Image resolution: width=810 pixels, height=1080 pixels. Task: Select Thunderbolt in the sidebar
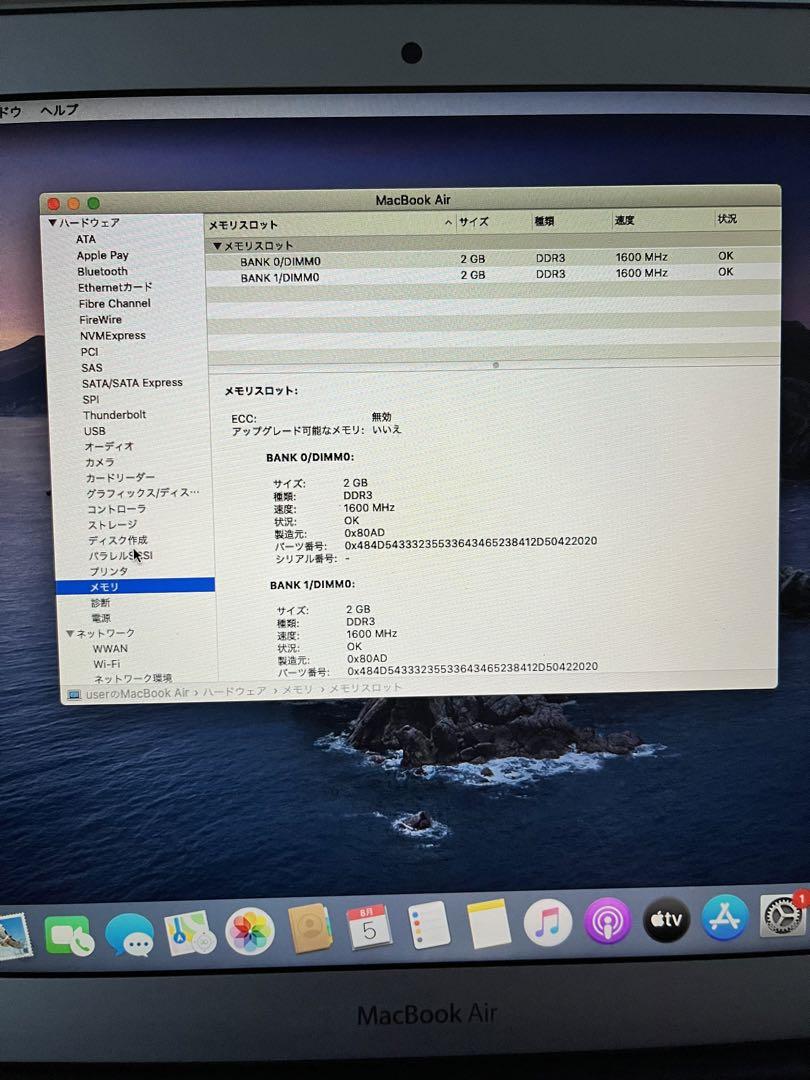click(114, 415)
